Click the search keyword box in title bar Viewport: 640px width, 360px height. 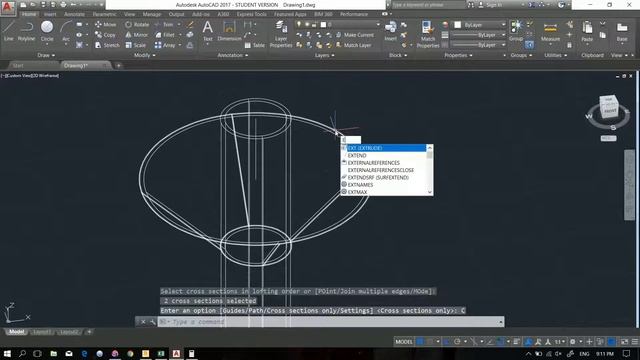[x=429, y=5]
